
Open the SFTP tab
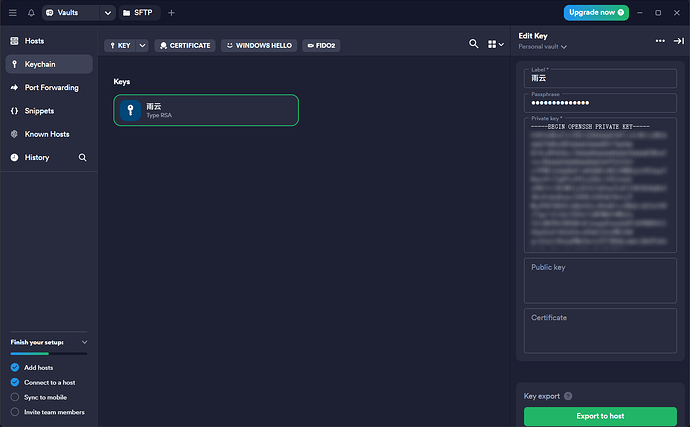(138, 13)
